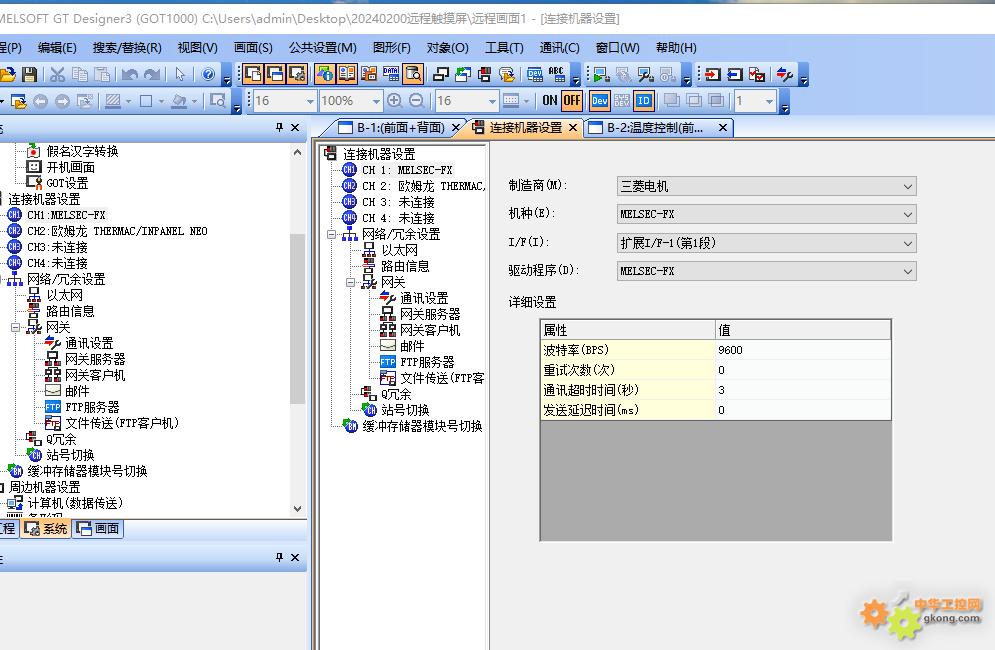
Task: Click the simulator start play icon
Action: 600,74
